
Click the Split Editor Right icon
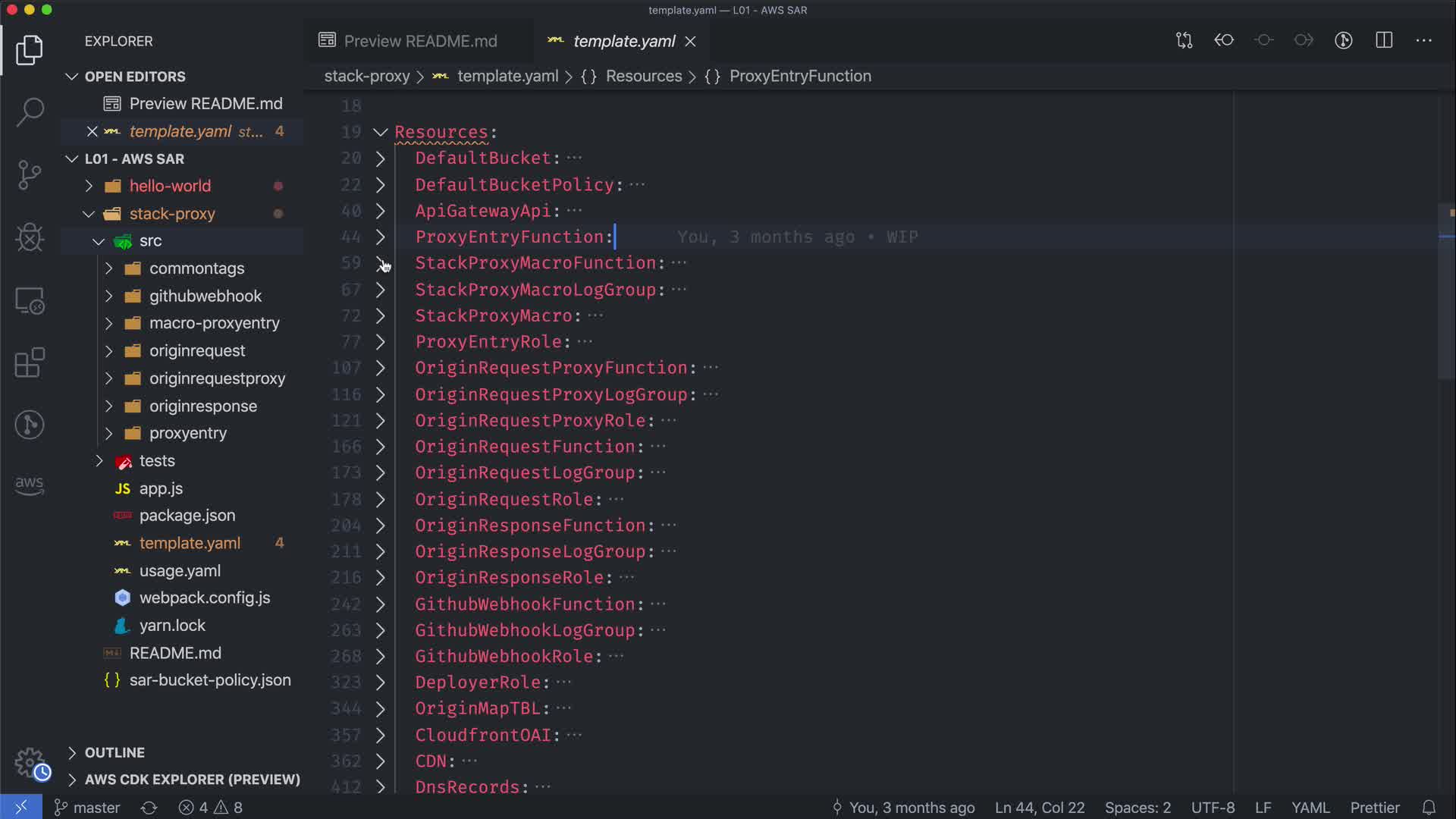tap(1384, 41)
